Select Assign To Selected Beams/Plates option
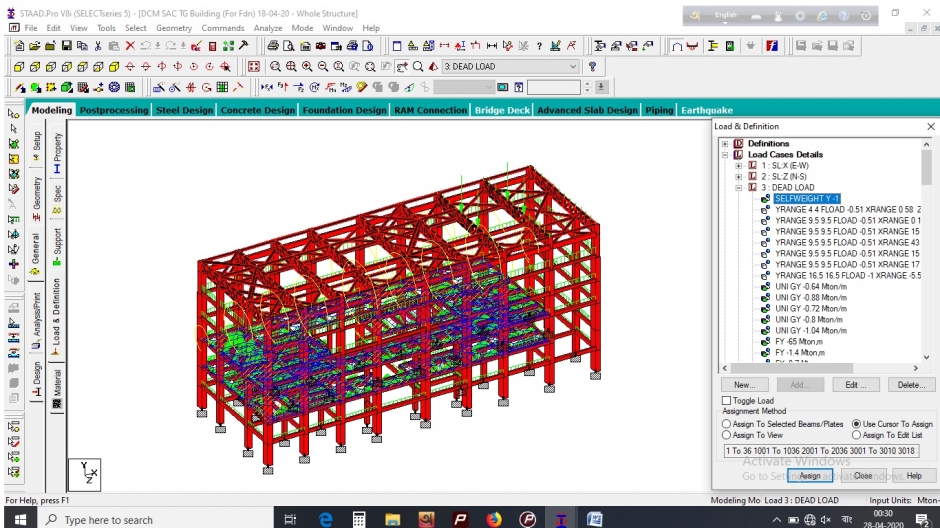 pos(727,424)
